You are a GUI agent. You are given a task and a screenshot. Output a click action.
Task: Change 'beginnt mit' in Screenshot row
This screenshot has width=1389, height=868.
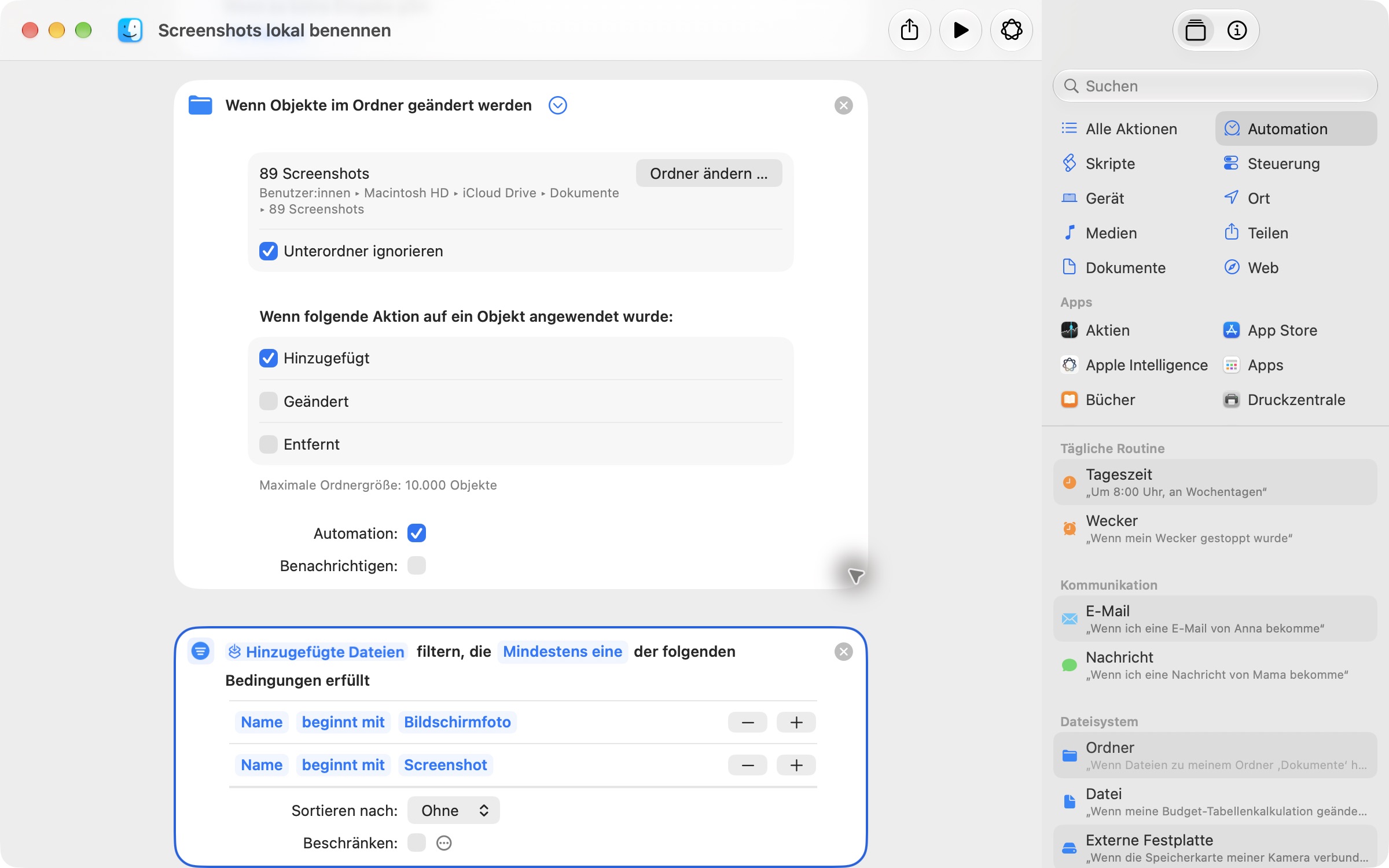tap(343, 765)
